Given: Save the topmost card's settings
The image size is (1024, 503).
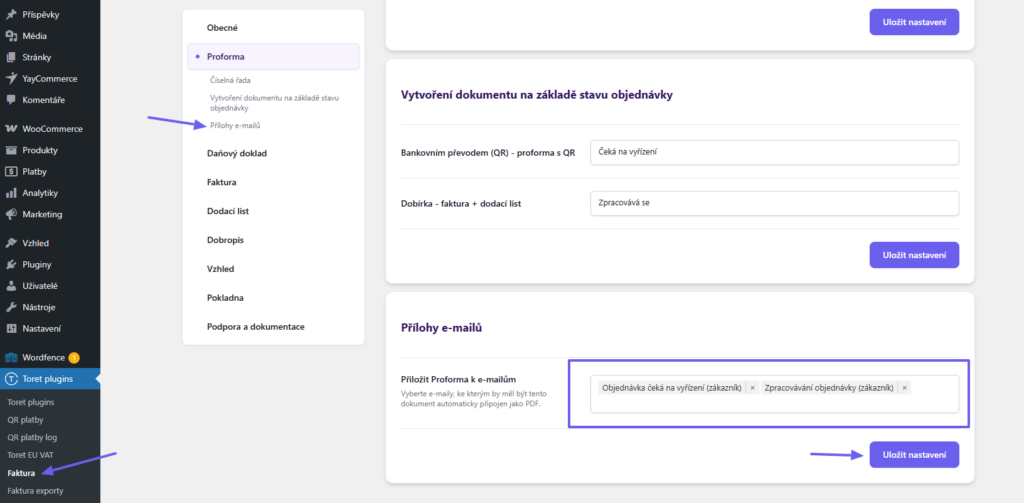Looking at the screenshot, I should (x=914, y=22).
